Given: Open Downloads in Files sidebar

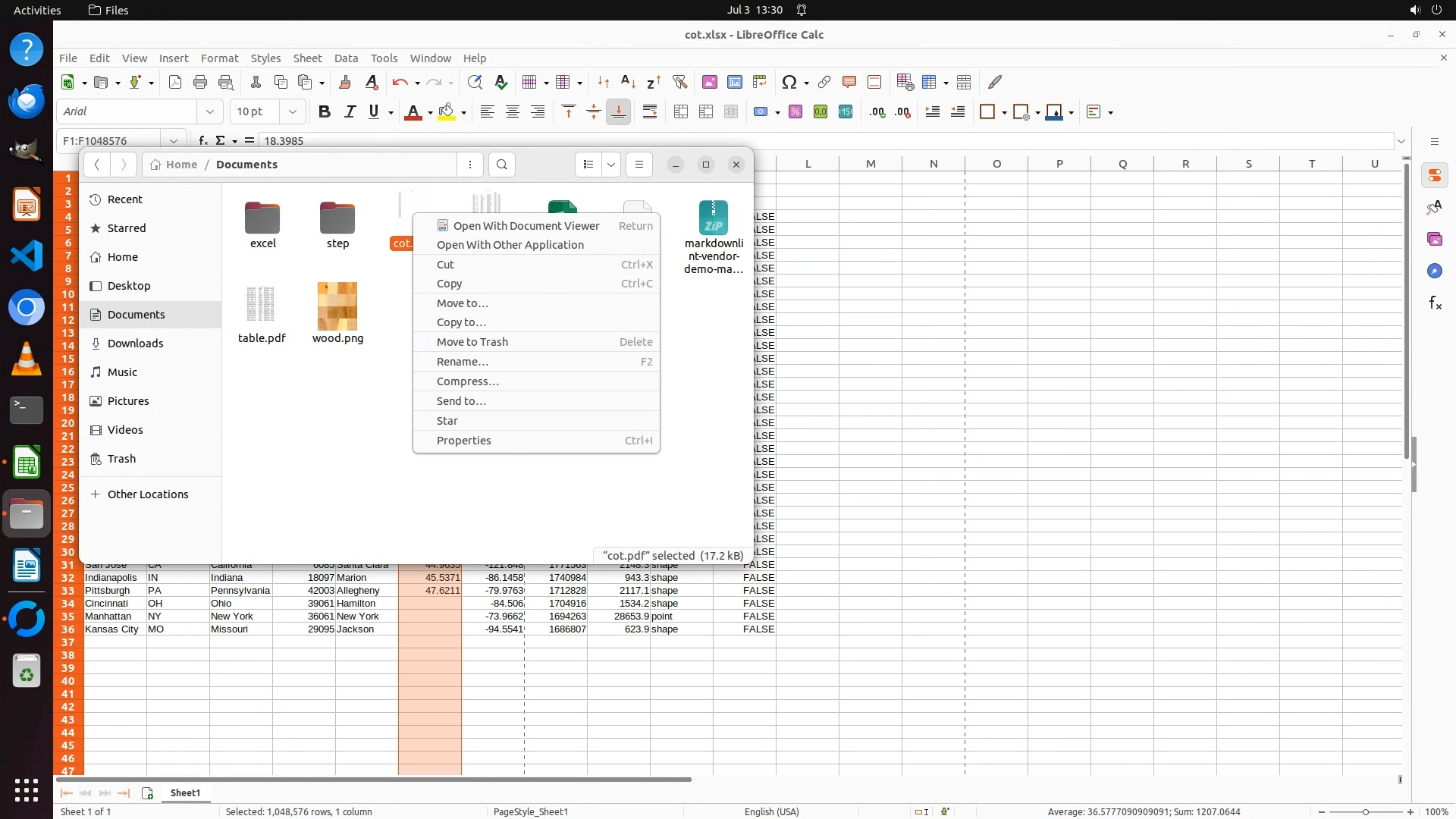Looking at the screenshot, I should 135,344.
